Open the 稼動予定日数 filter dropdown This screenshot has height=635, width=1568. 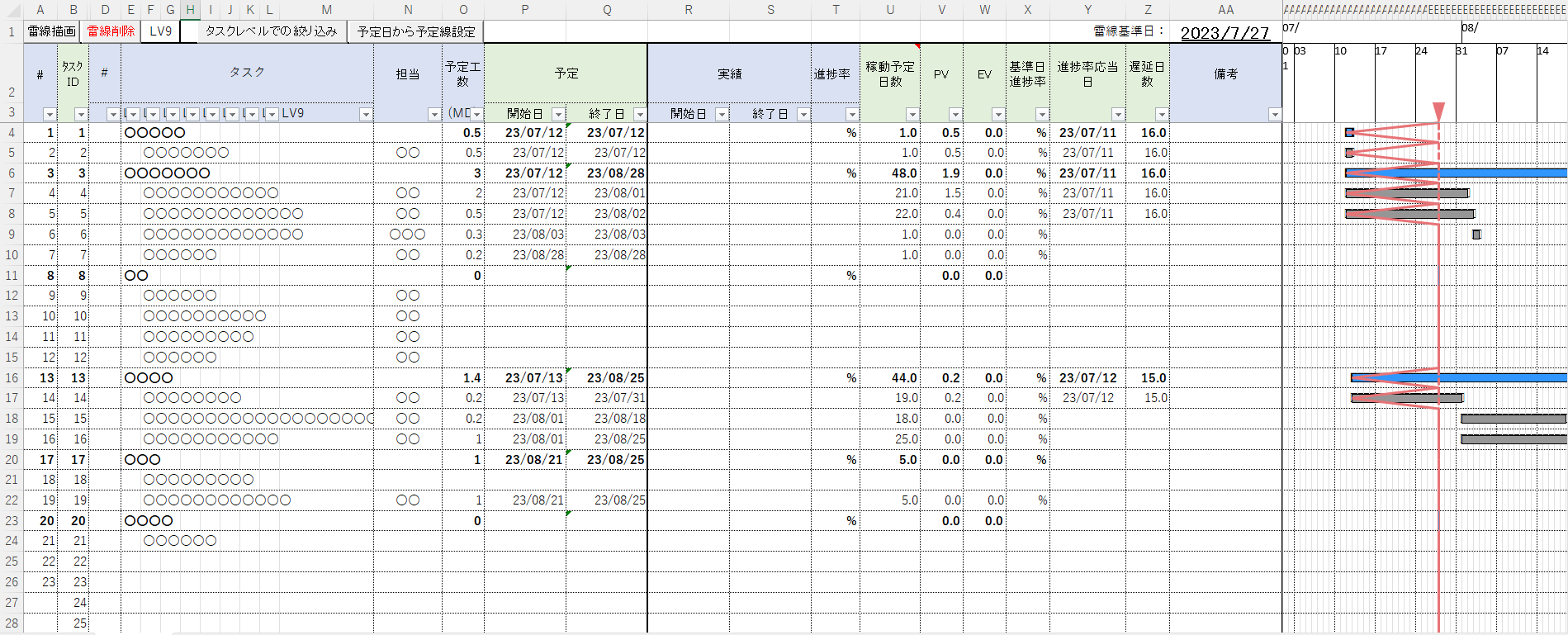pyautogui.click(x=912, y=114)
